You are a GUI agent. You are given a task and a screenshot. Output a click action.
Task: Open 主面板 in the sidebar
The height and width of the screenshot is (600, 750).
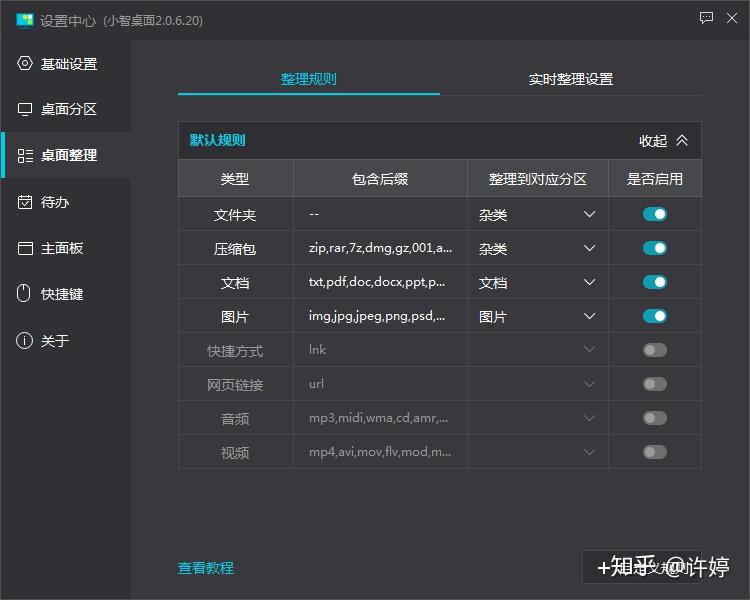pyautogui.click(x=66, y=248)
